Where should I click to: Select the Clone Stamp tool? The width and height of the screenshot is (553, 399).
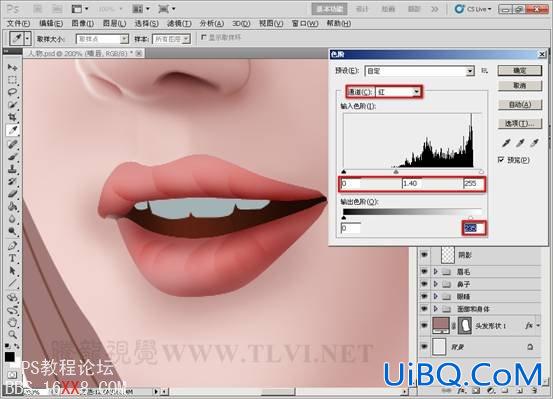(12, 169)
